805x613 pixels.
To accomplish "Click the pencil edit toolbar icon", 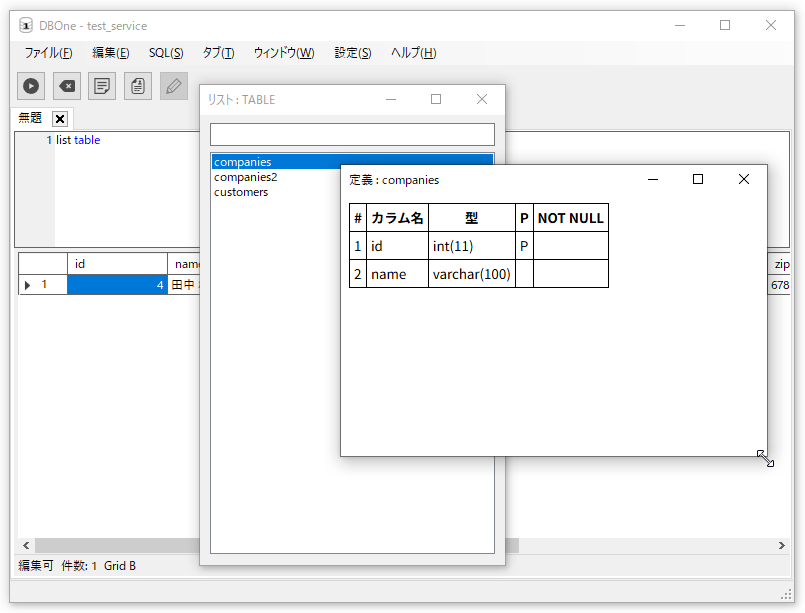I will (174, 86).
